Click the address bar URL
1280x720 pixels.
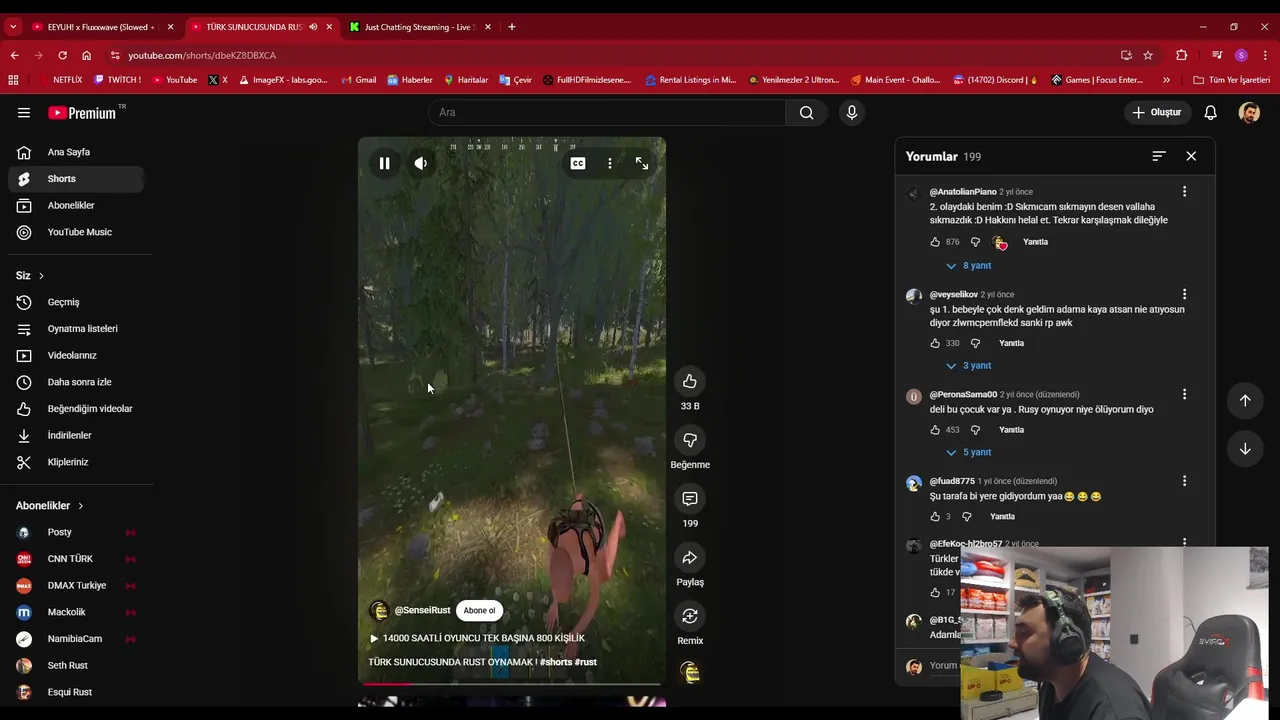point(202,55)
